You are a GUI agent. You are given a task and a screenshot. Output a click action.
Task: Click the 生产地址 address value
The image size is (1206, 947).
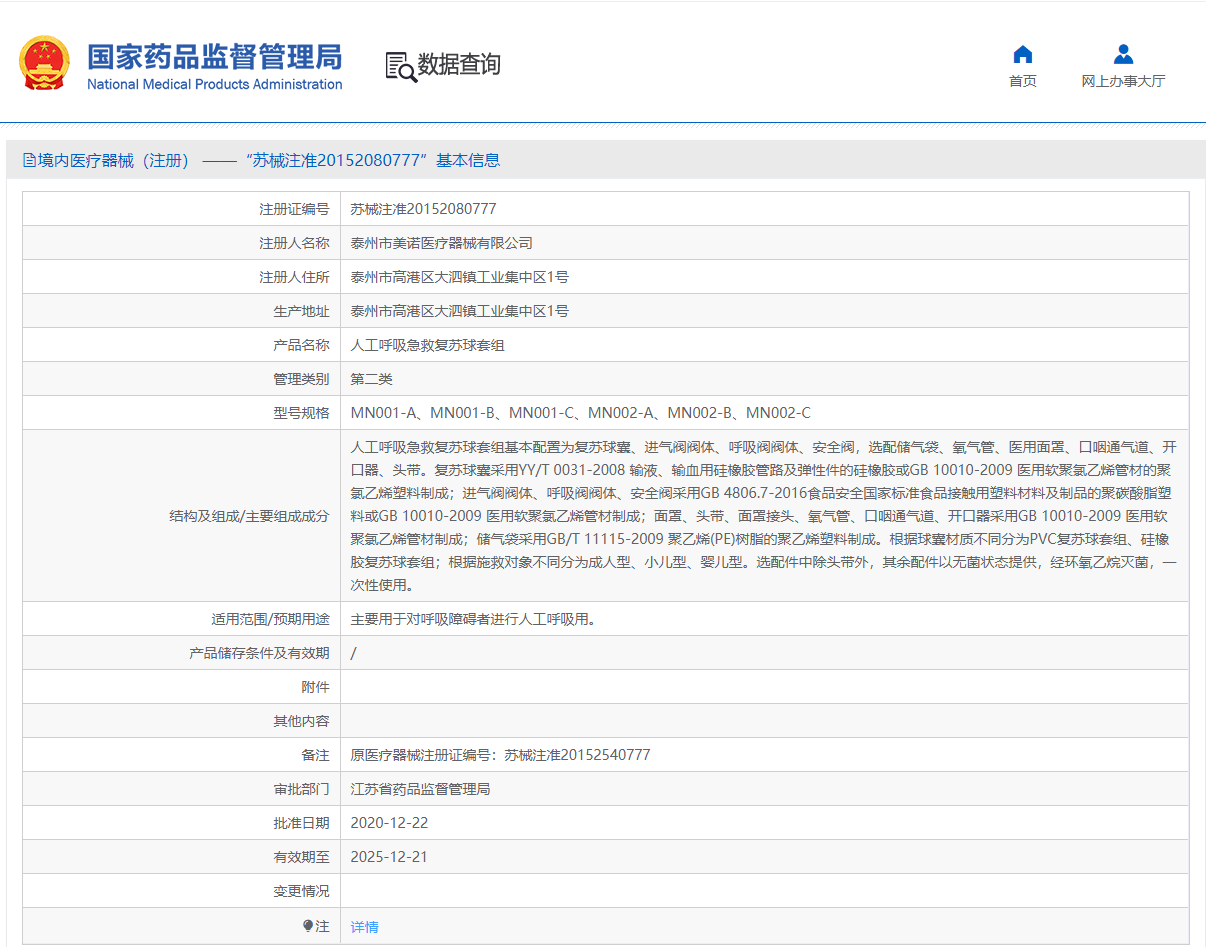pos(460,311)
